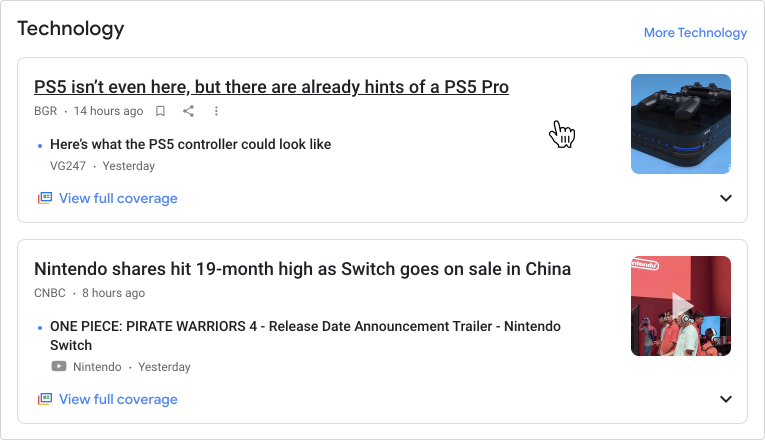Open the More Technology link
Viewport: 765px width, 440px height.
pyautogui.click(x=695, y=32)
